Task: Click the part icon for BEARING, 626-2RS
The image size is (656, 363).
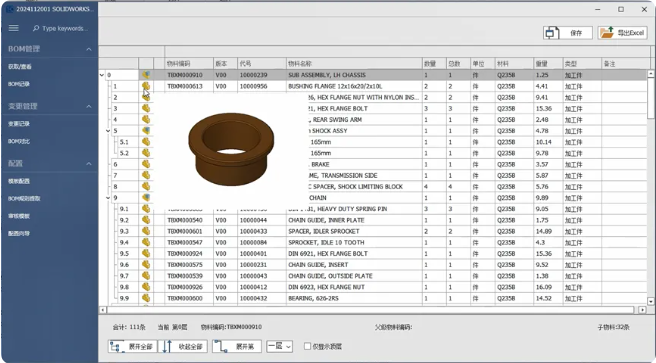Action: 146,298
